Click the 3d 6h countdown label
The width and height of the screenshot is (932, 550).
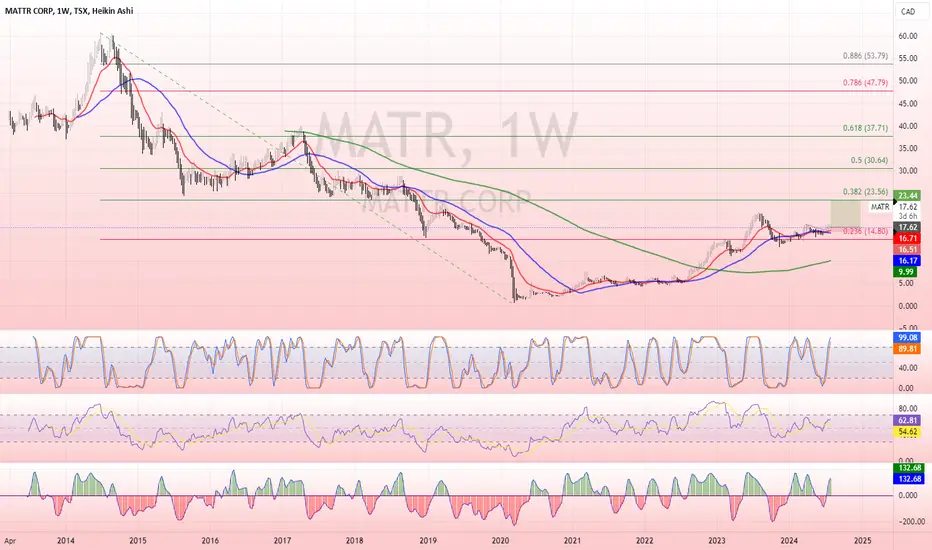tap(908, 216)
